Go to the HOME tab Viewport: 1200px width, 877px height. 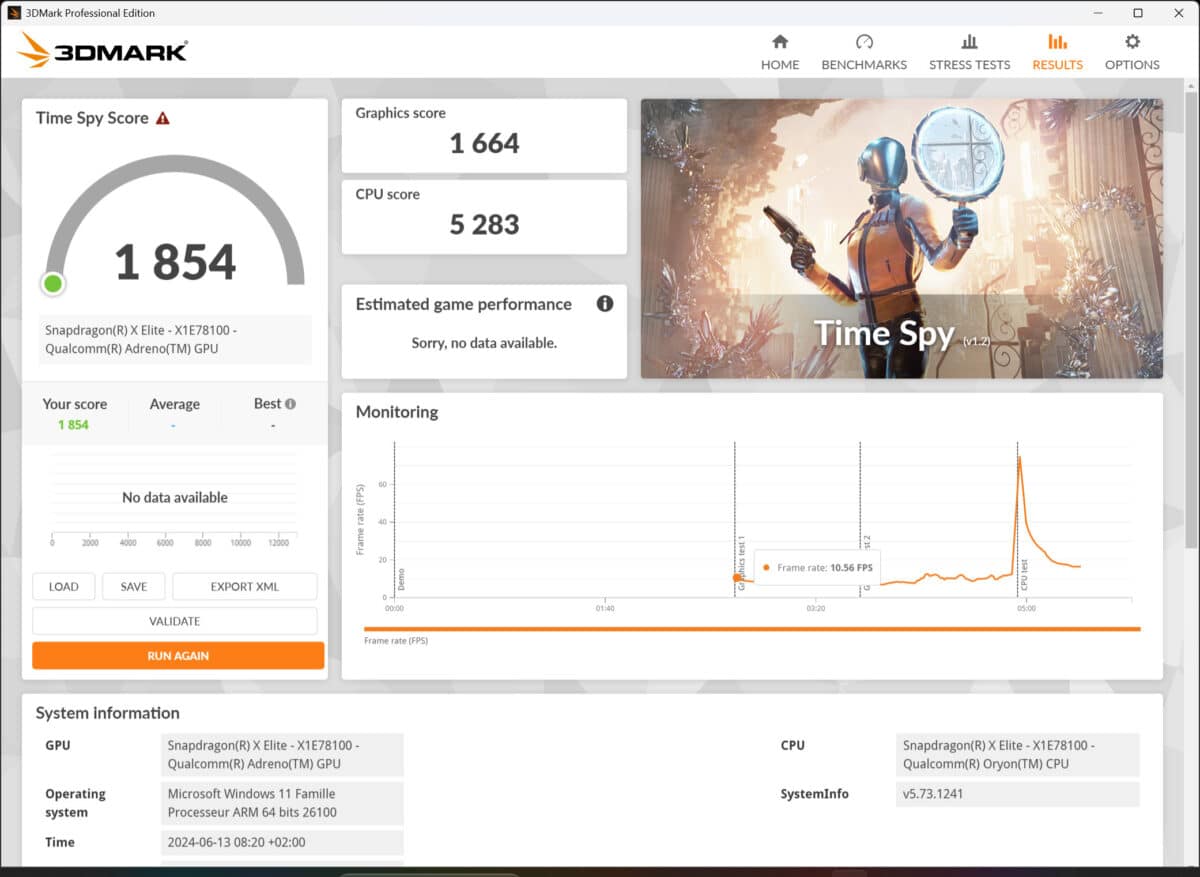[x=780, y=64]
